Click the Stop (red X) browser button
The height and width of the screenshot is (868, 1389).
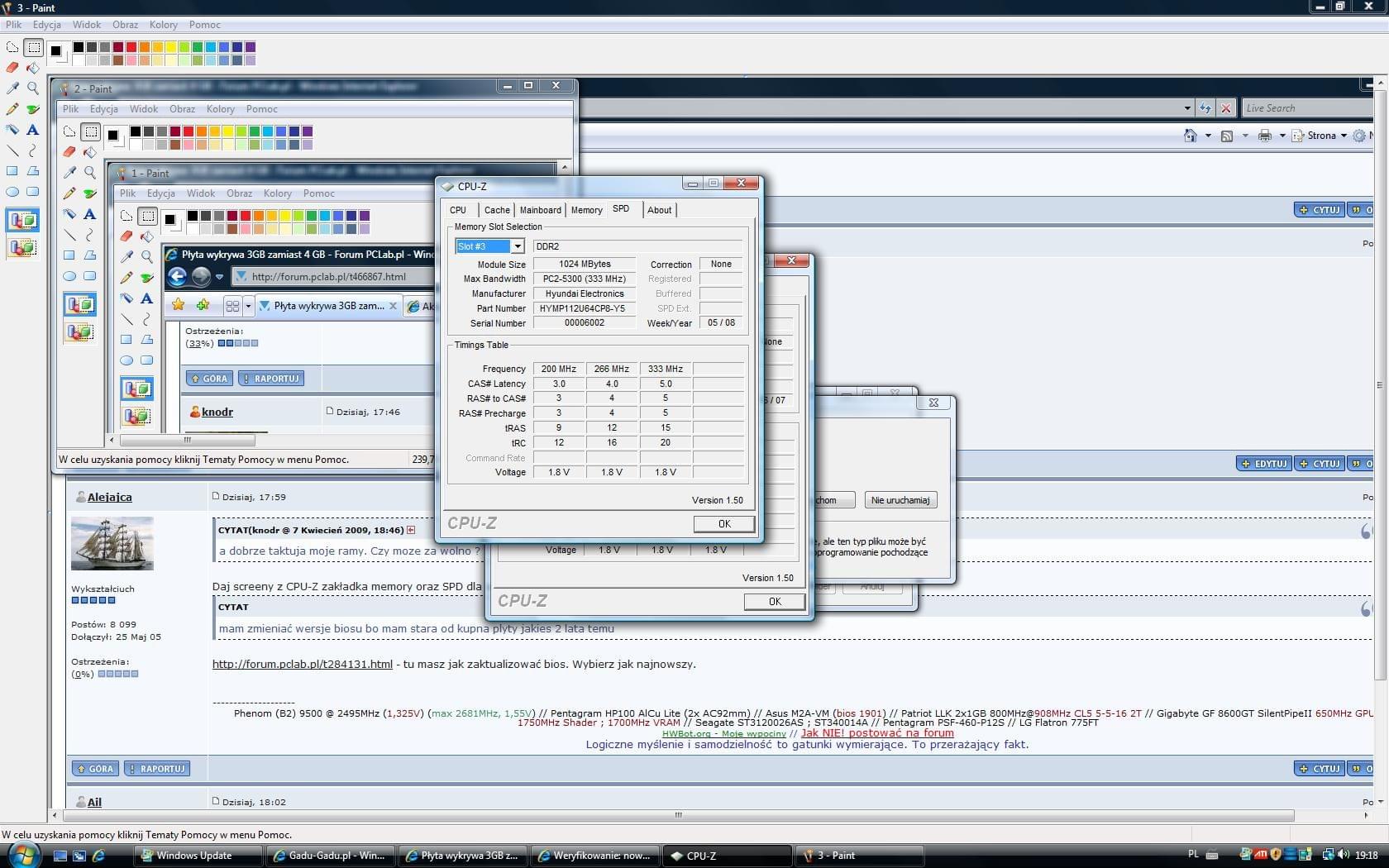1226,107
